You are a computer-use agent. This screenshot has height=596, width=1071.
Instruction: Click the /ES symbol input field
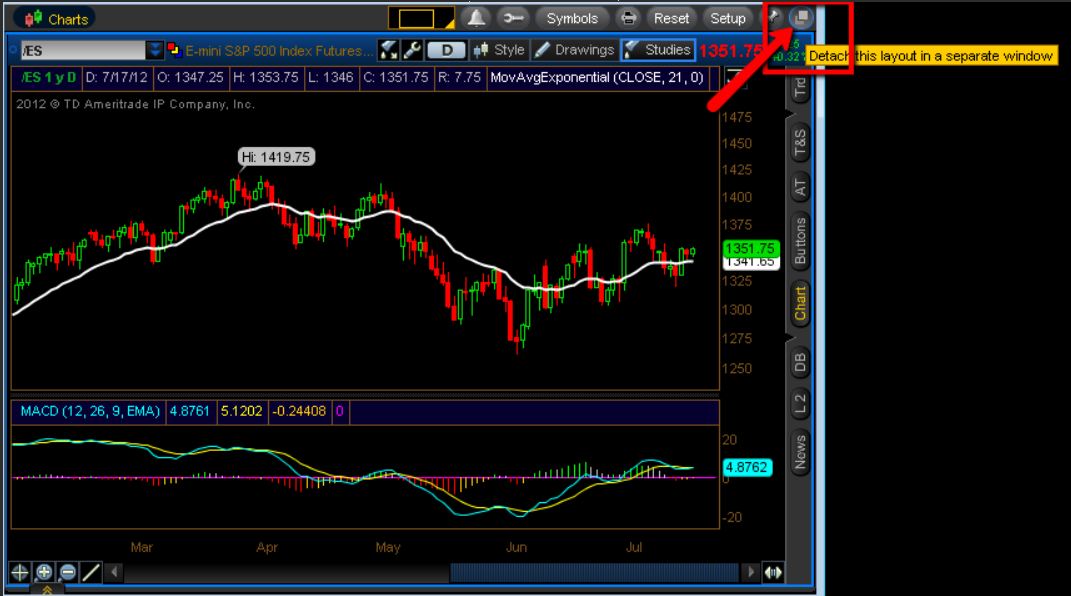point(83,50)
